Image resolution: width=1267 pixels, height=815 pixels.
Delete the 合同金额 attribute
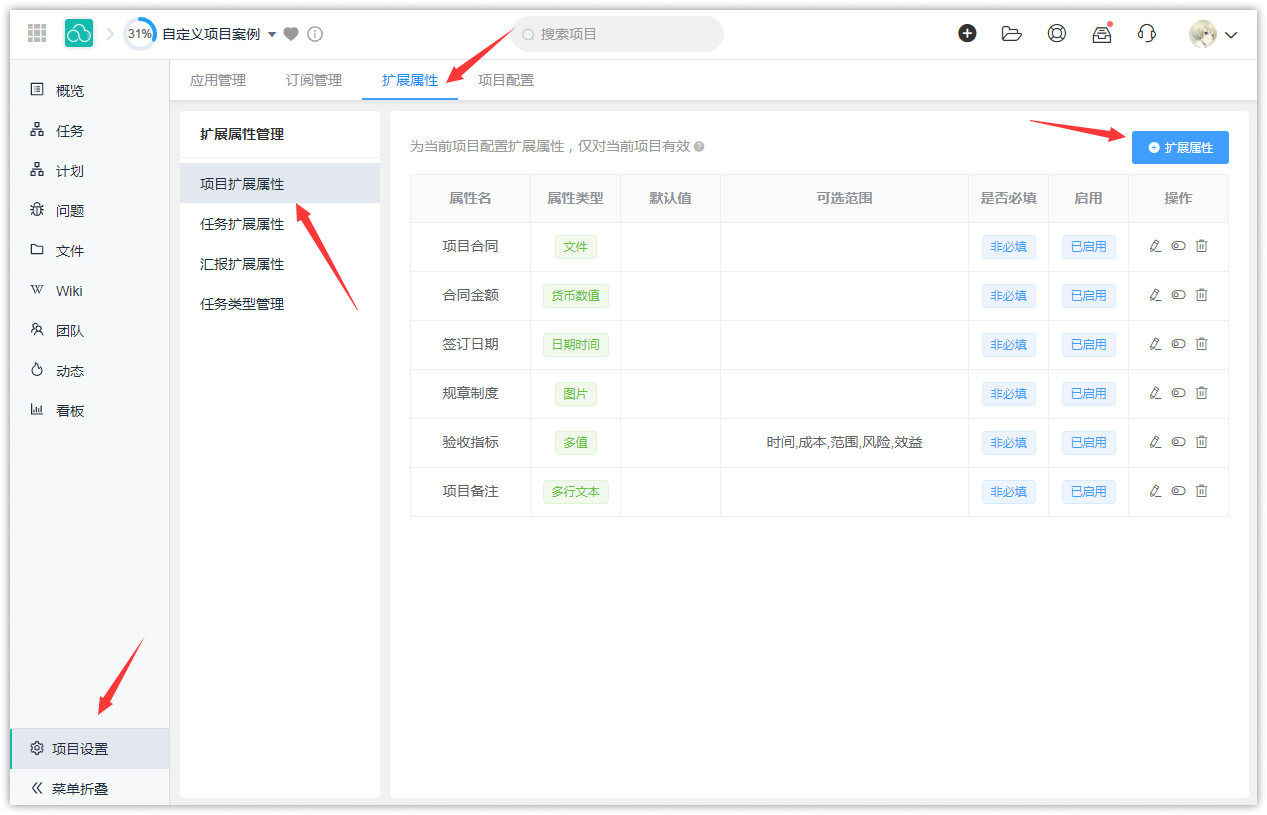(x=1201, y=295)
